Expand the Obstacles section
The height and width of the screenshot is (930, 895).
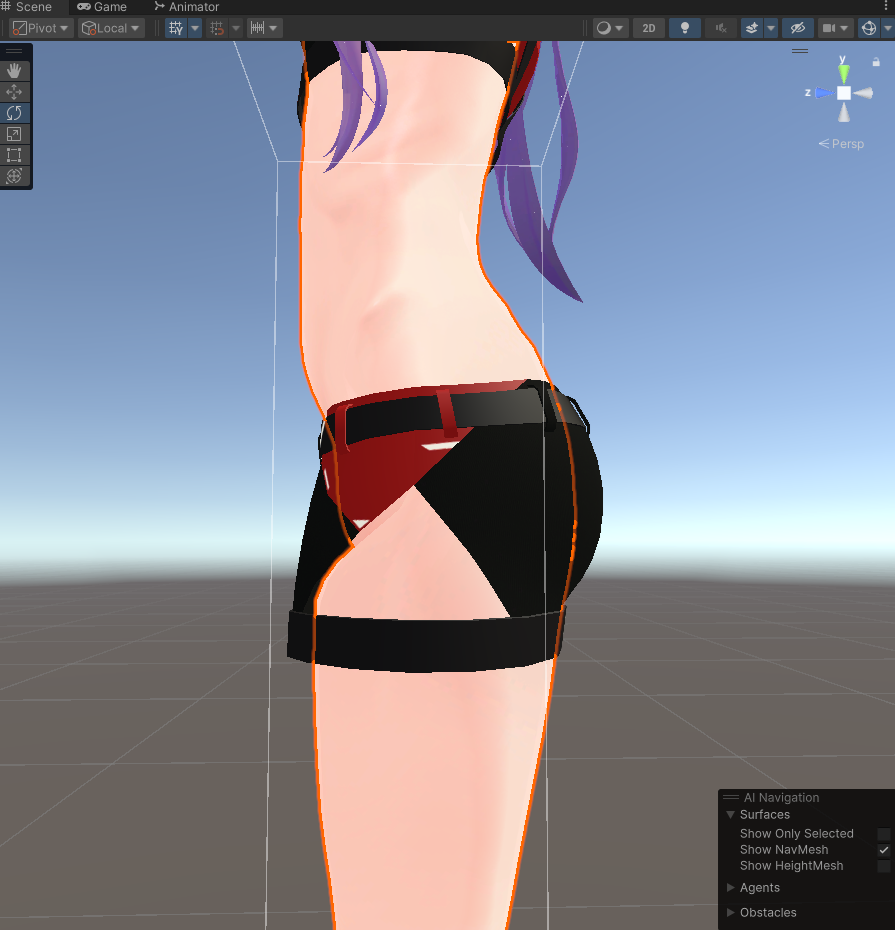coord(731,912)
